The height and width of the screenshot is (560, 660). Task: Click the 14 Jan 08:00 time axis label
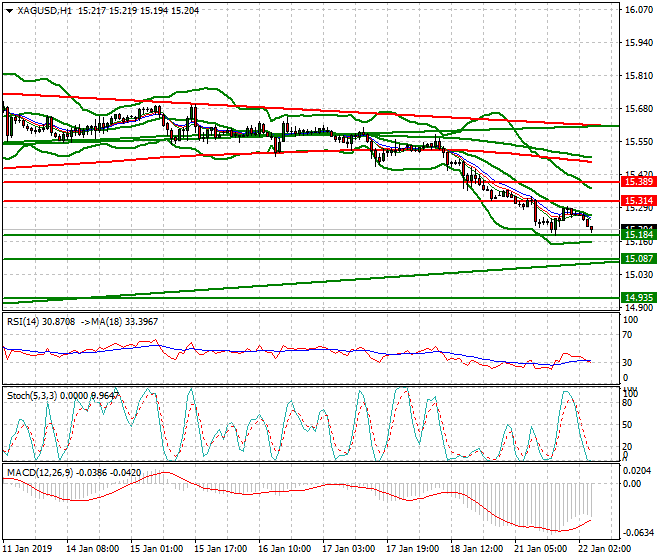[x=92, y=549]
